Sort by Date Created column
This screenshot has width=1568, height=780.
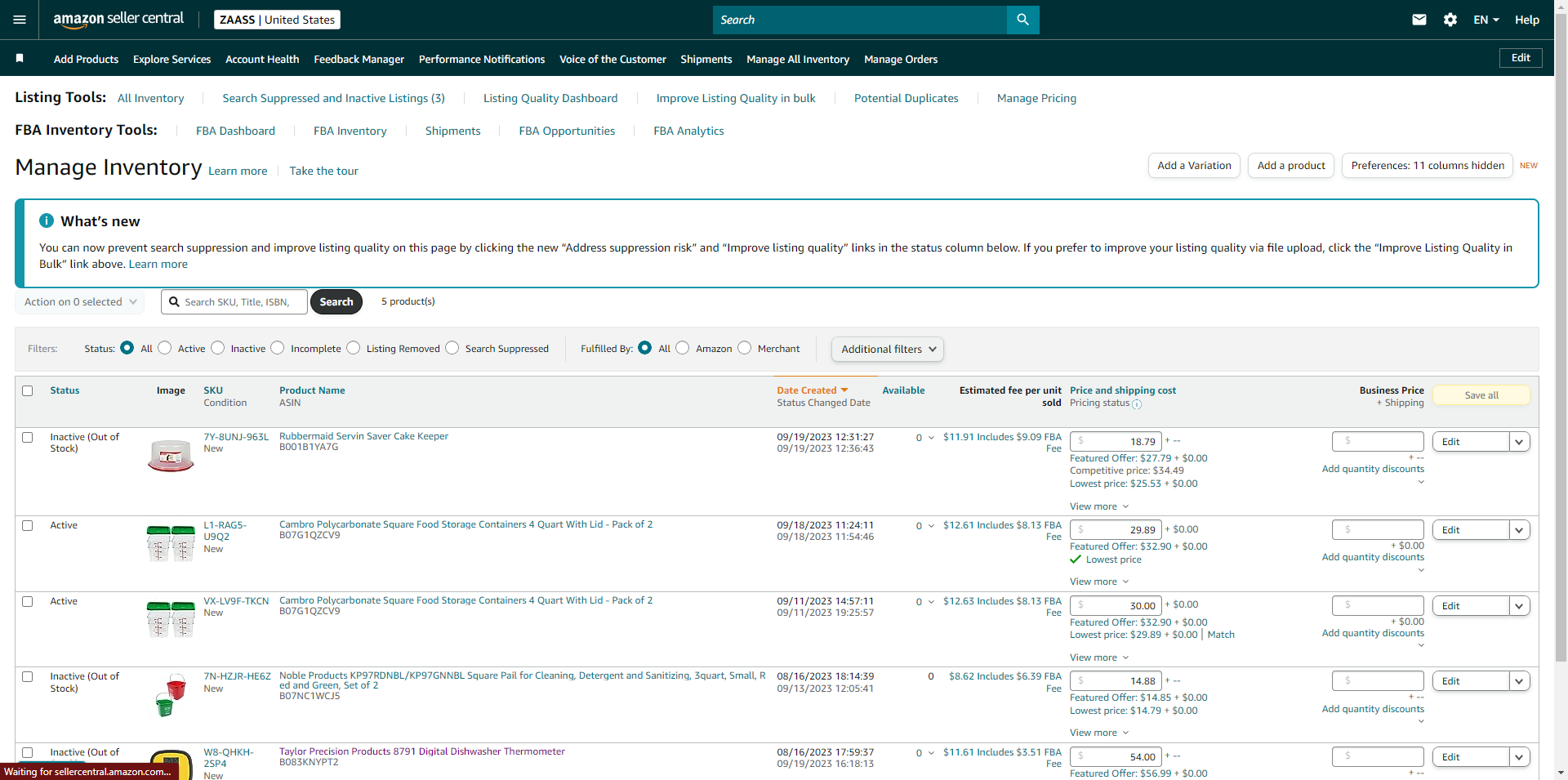pos(813,390)
